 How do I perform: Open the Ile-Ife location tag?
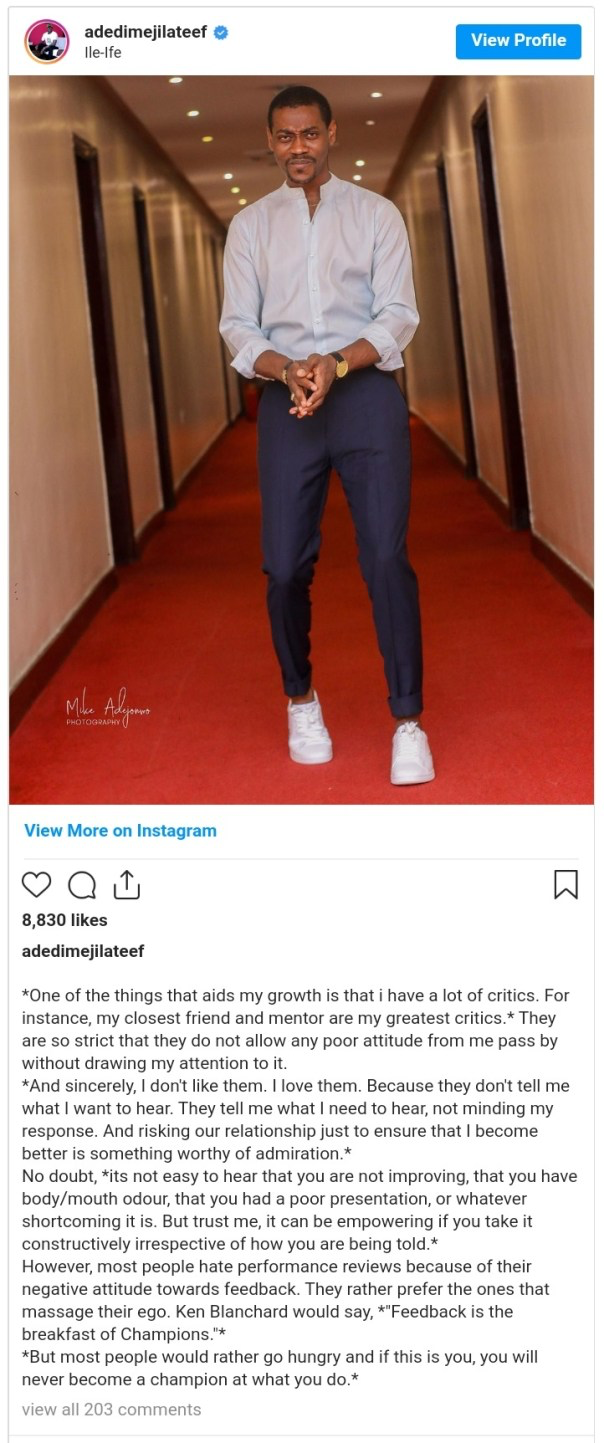click(103, 52)
